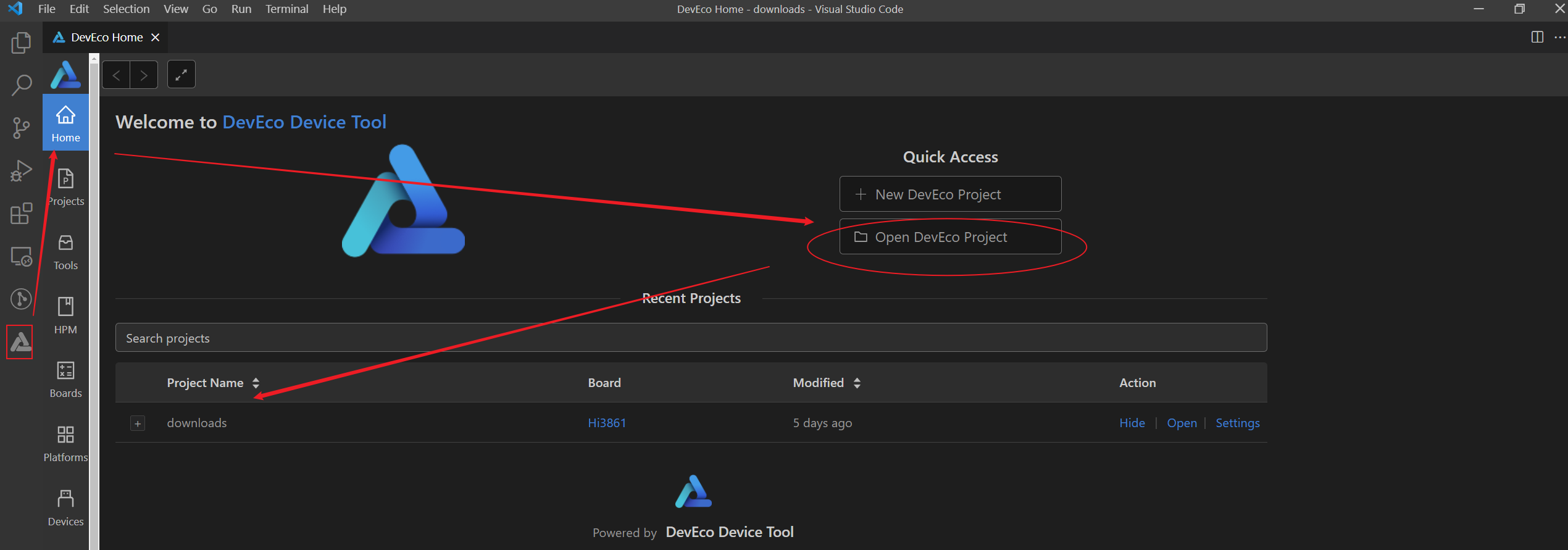This screenshot has width=1568, height=550.
Task: Open the downloads project link
Action: (1182, 423)
